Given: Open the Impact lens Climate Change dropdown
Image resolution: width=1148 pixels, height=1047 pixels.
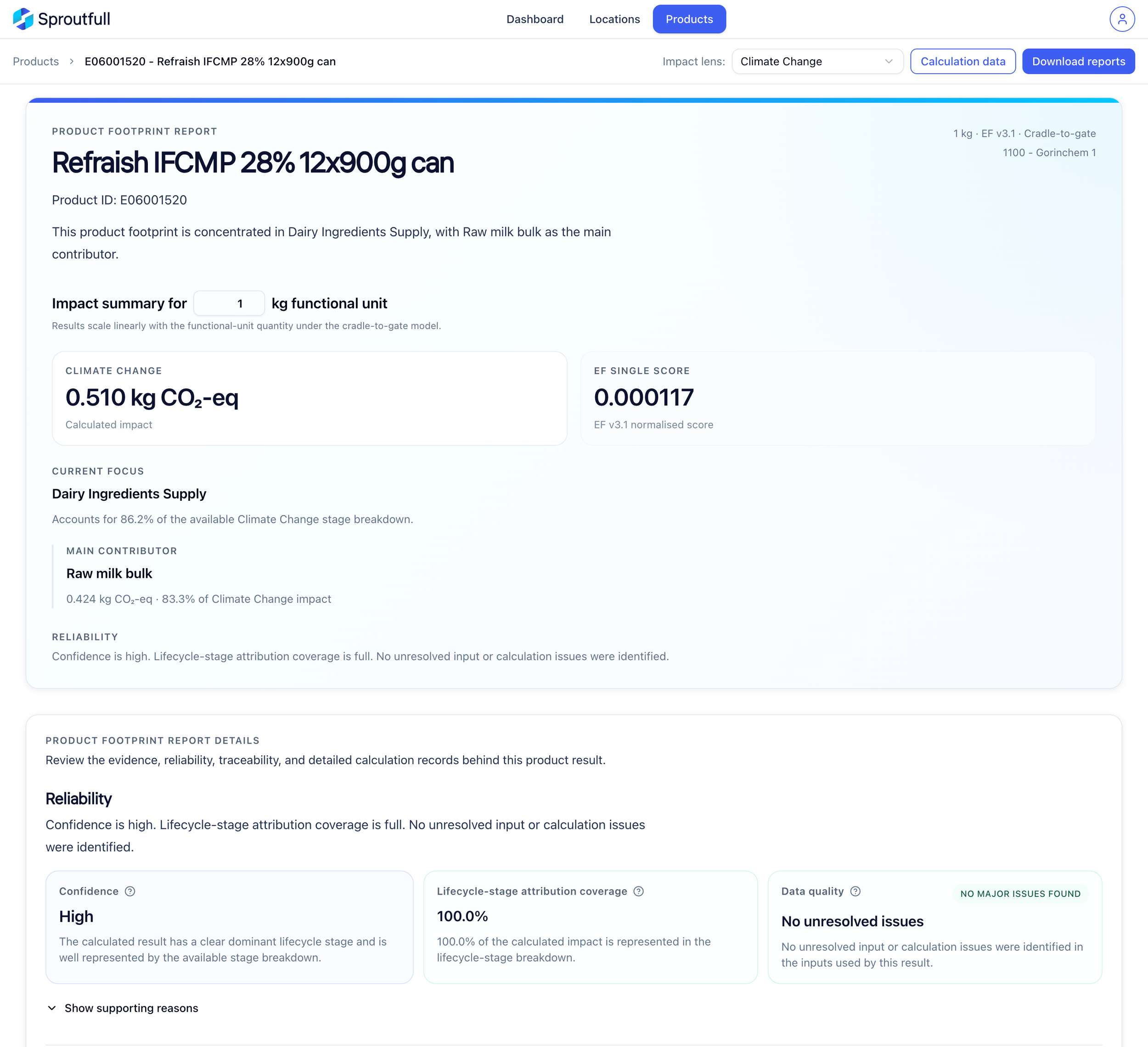Looking at the screenshot, I should [x=817, y=62].
